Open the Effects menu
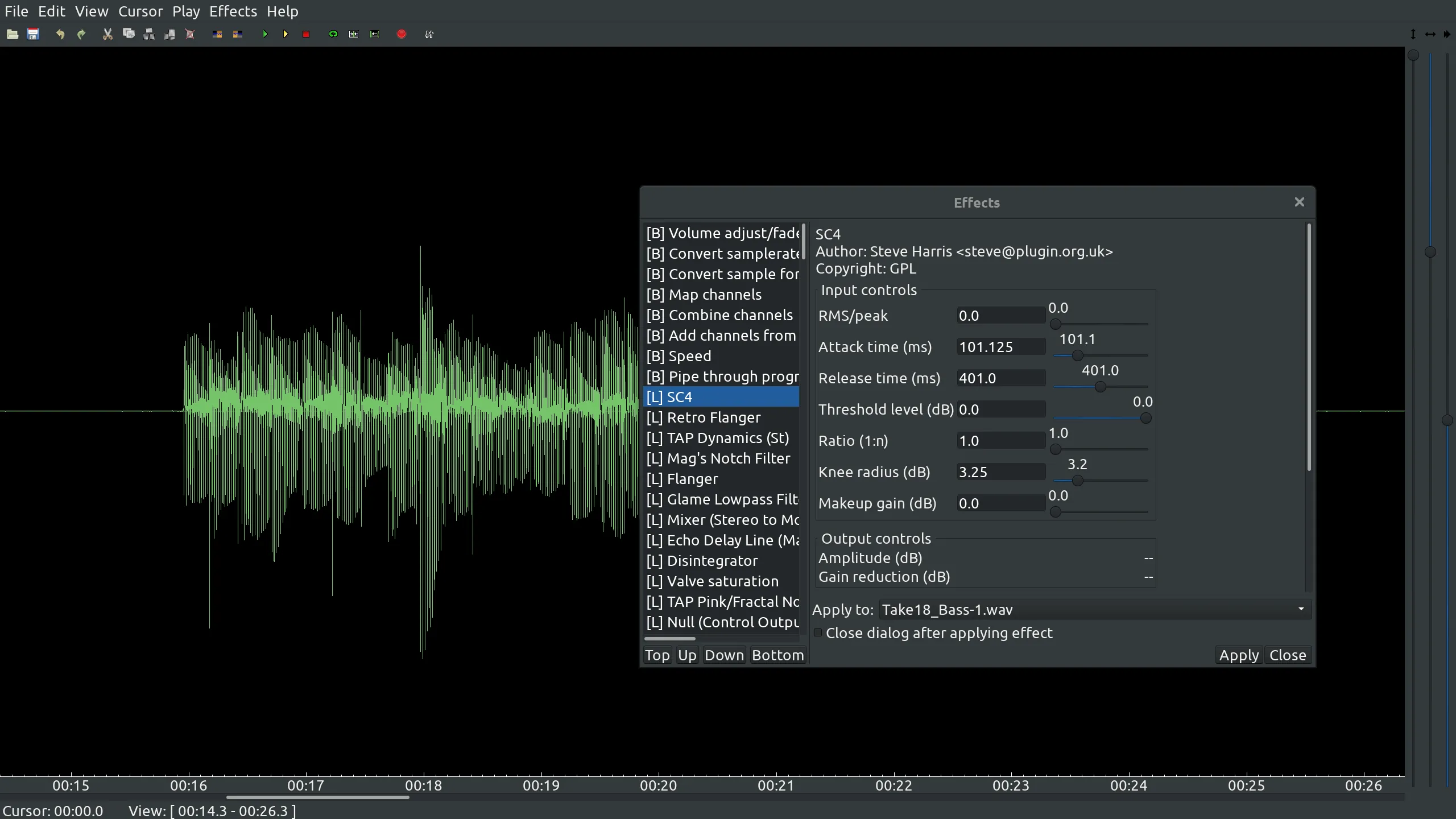The width and height of the screenshot is (1456, 819). coord(233,11)
